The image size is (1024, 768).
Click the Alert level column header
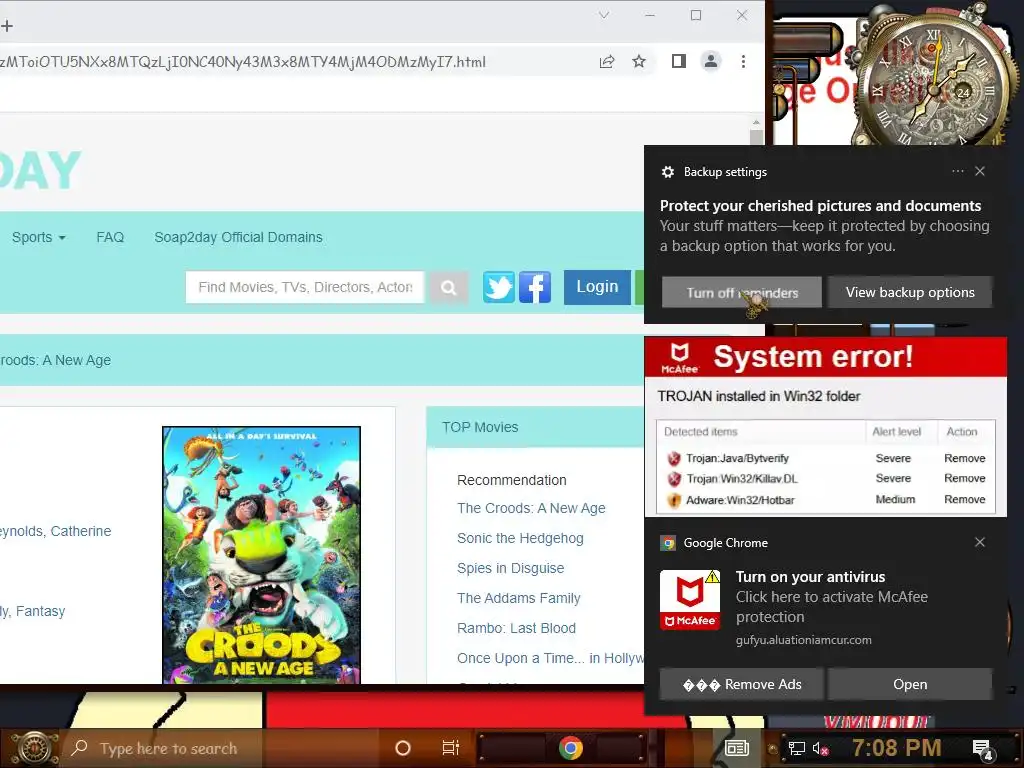click(897, 432)
